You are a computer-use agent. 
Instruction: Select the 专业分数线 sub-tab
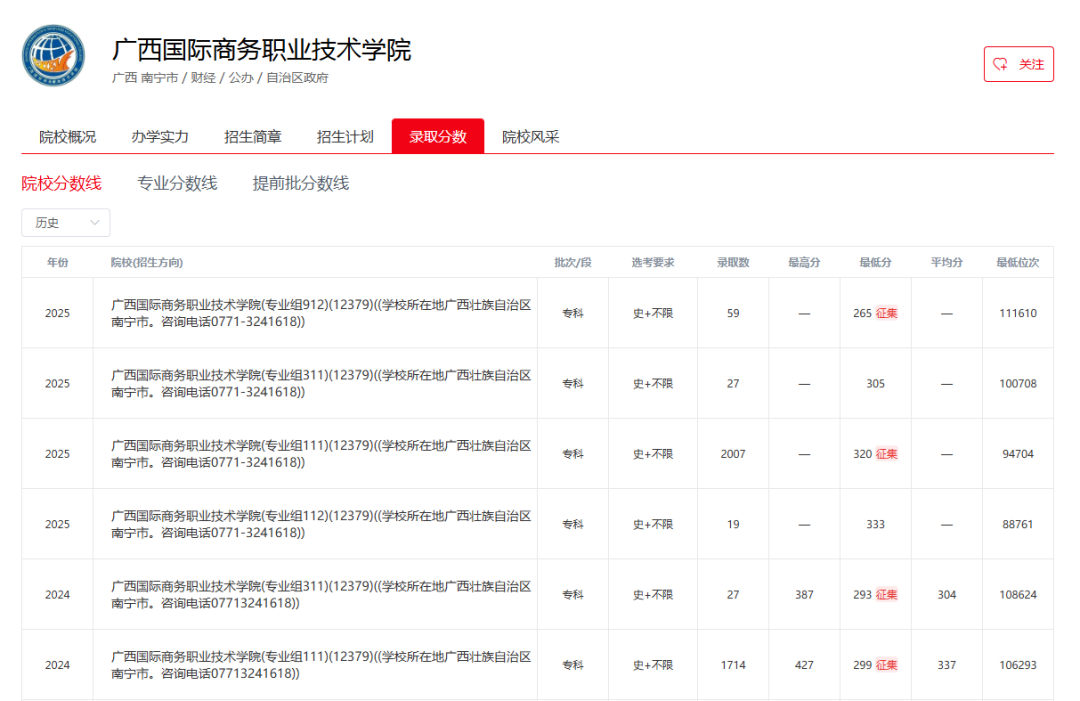point(177,183)
